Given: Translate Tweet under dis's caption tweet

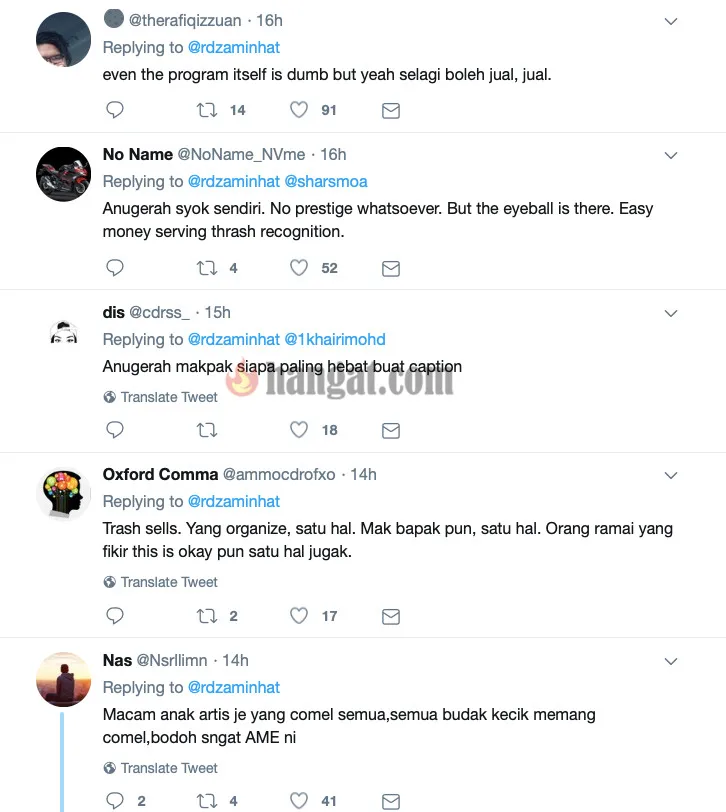Looking at the screenshot, I should (161, 397).
